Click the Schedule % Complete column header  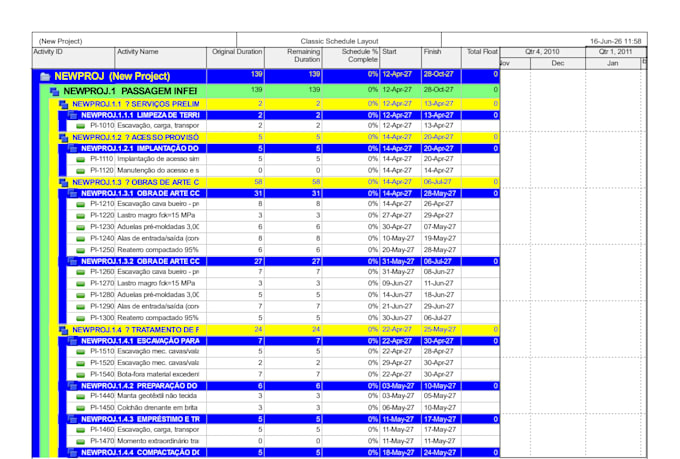351,58
